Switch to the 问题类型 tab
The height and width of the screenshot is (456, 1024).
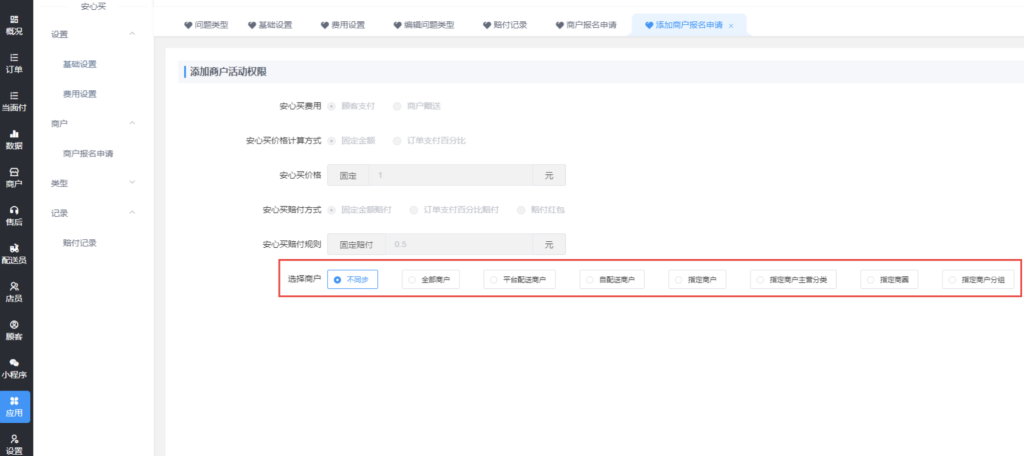[206, 24]
